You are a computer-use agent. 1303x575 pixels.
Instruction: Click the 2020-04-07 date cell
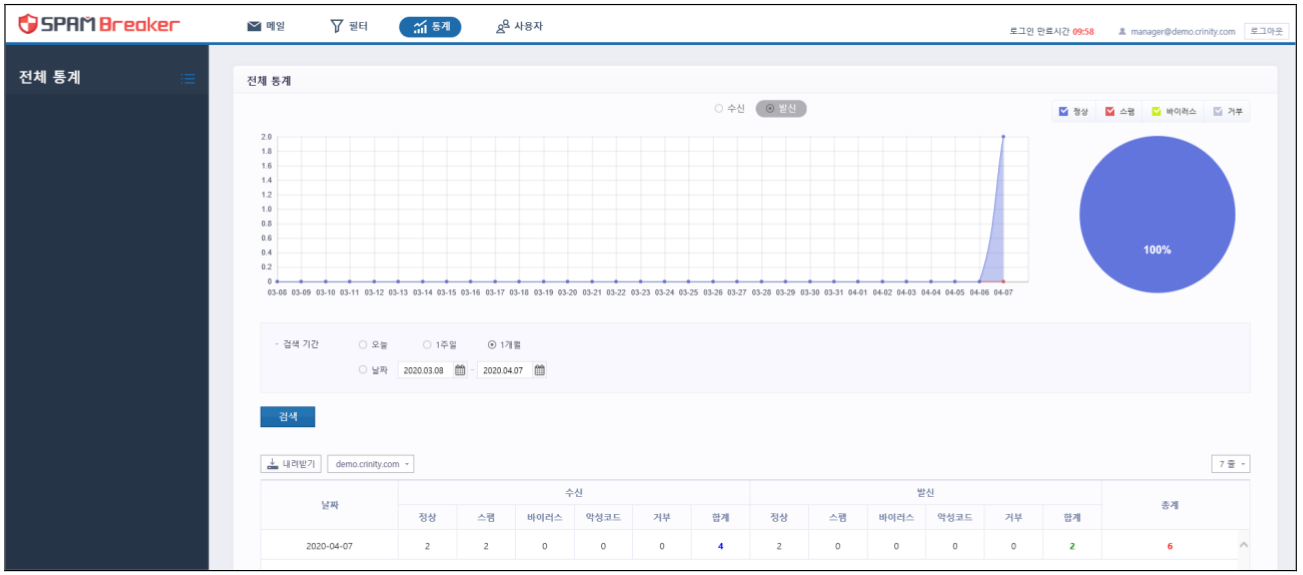coord(329,546)
